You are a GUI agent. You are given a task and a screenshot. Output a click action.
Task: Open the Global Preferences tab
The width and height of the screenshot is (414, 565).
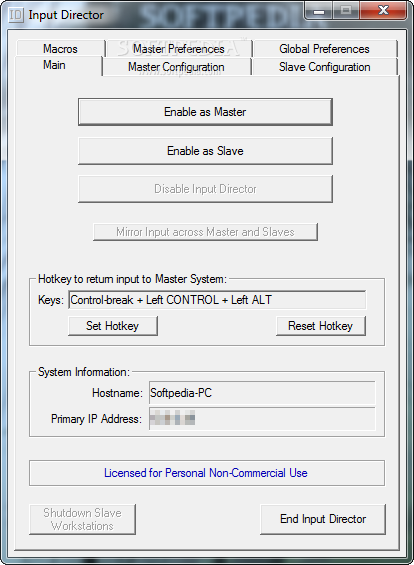[325, 49]
